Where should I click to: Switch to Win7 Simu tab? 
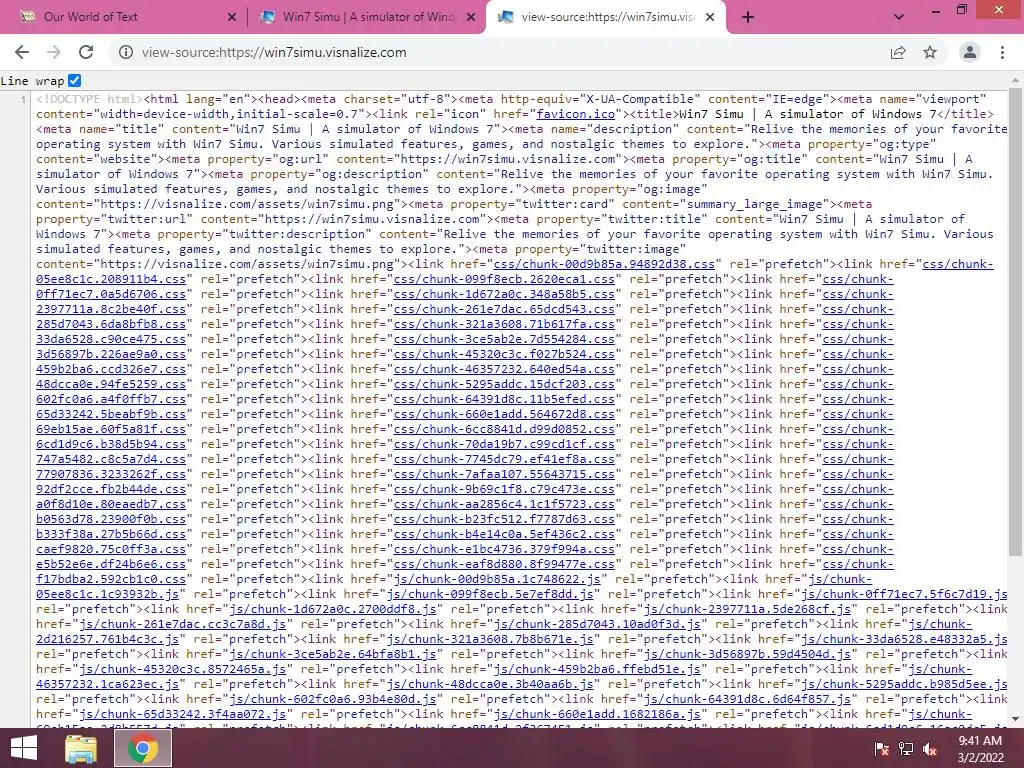(x=366, y=17)
